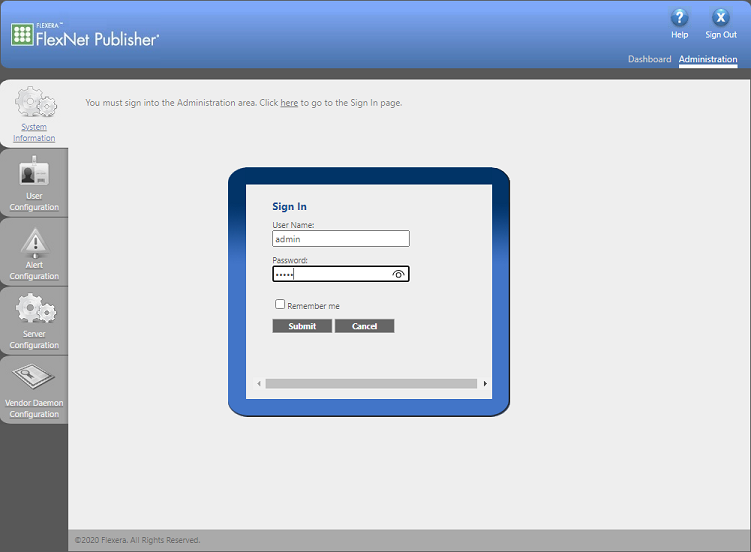This screenshot has width=751, height=552.
Task: Click the User Configuration label
Action: [34, 202]
